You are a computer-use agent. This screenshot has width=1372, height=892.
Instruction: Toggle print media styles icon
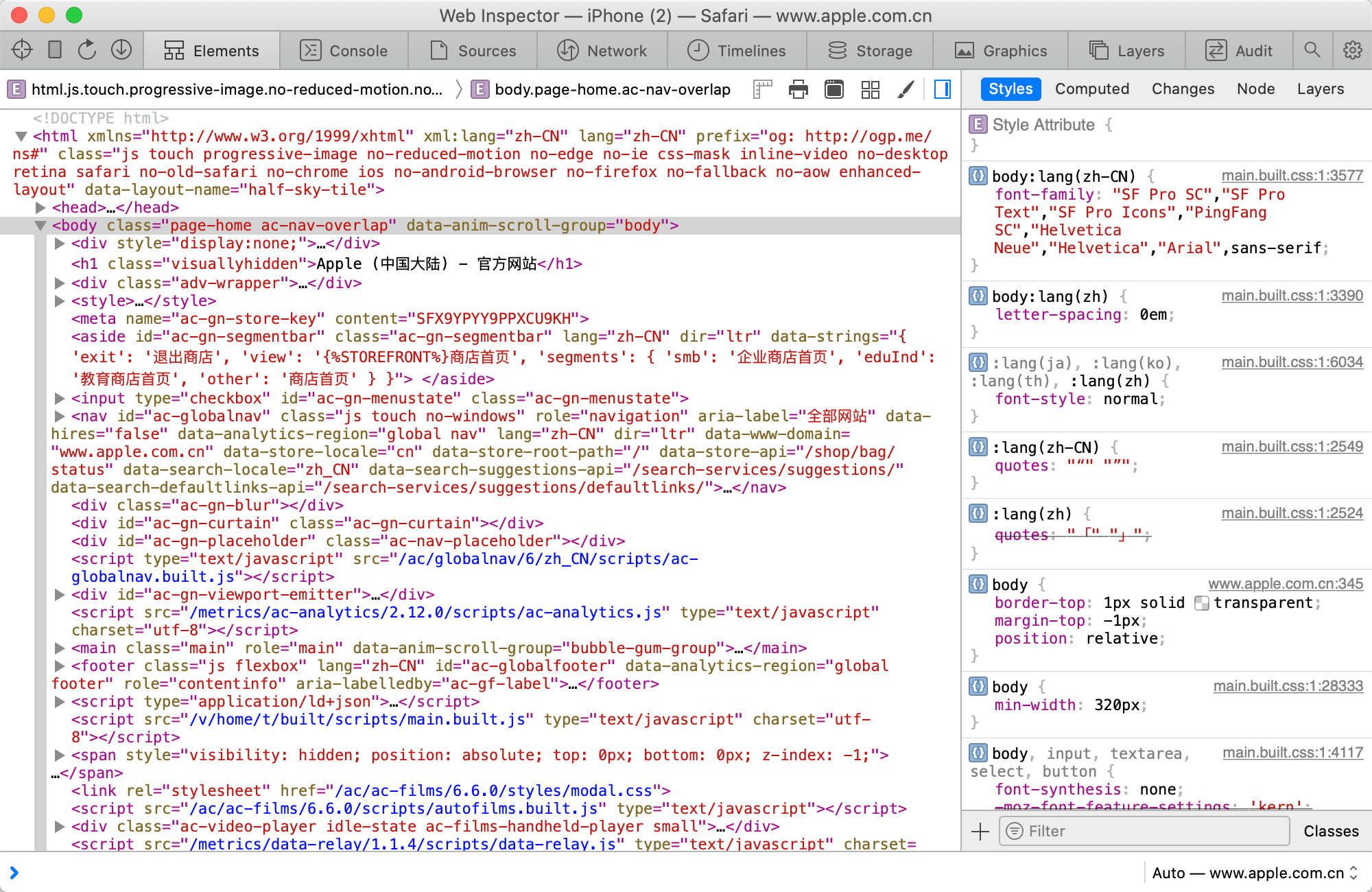[x=798, y=89]
